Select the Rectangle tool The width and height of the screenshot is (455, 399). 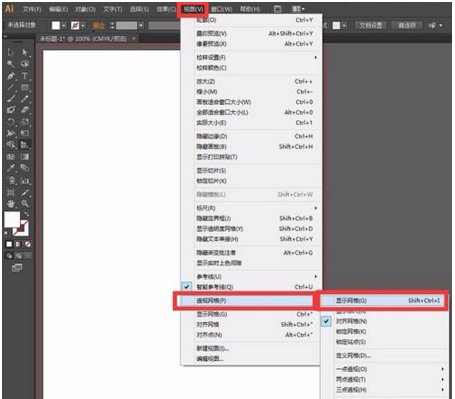click(x=25, y=87)
